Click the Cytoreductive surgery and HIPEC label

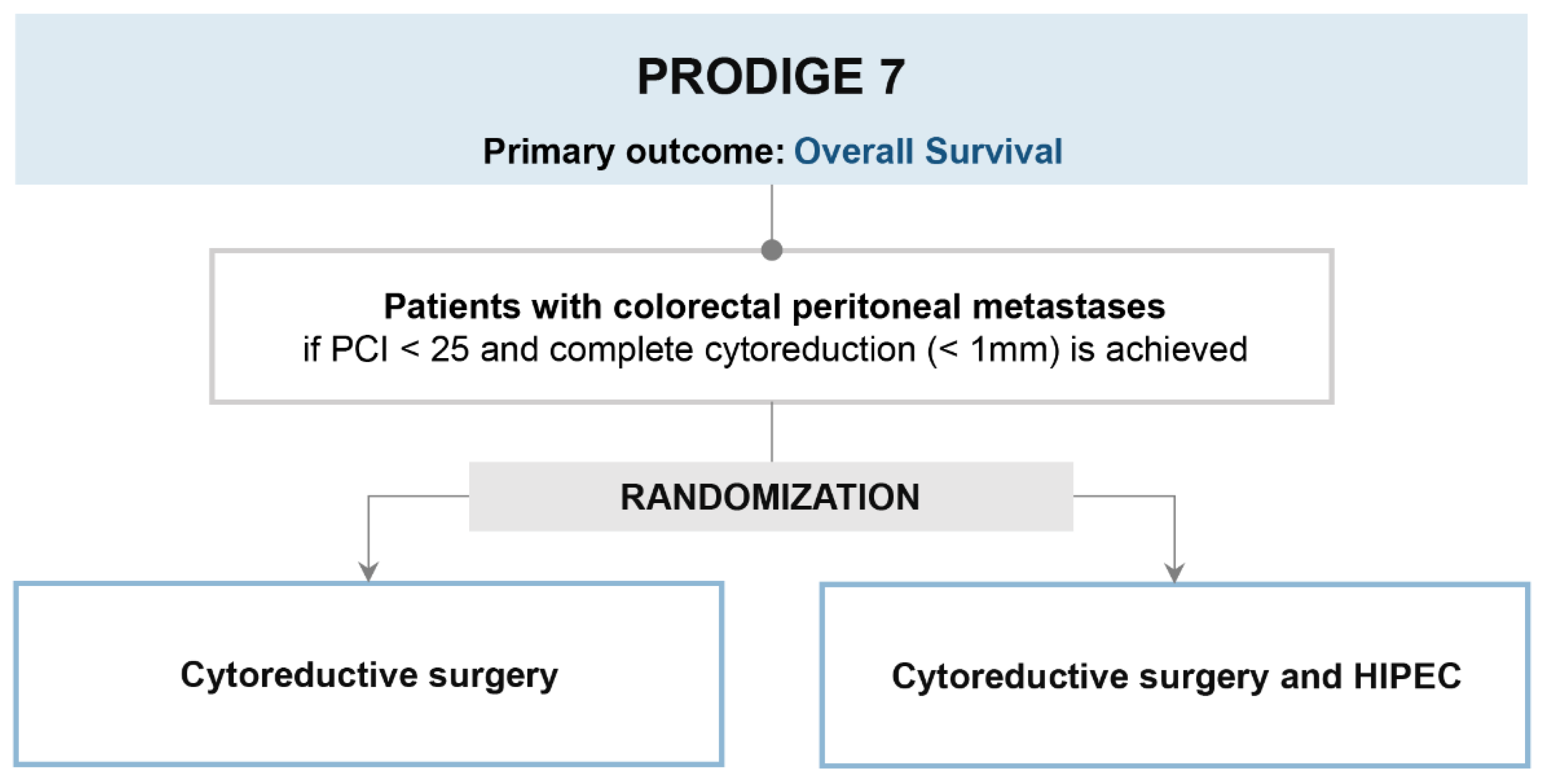1176,676
